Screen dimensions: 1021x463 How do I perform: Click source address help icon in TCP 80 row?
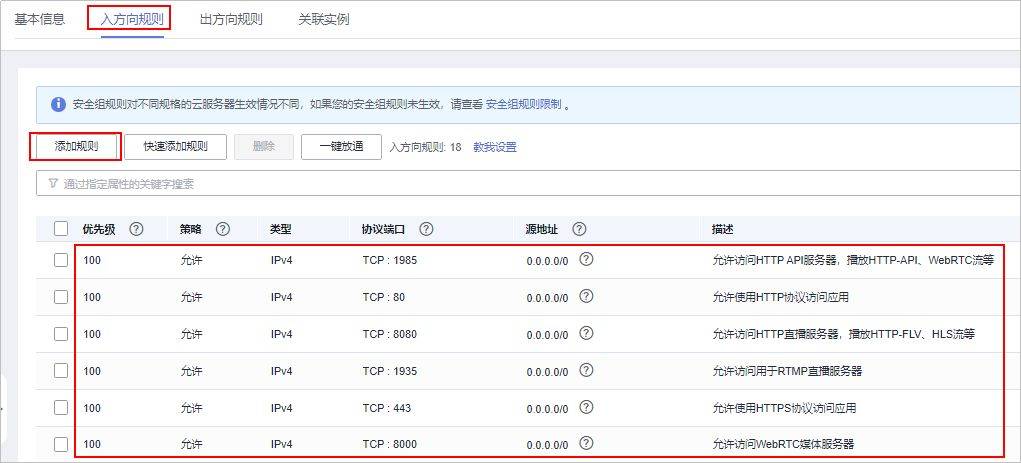tap(586, 296)
